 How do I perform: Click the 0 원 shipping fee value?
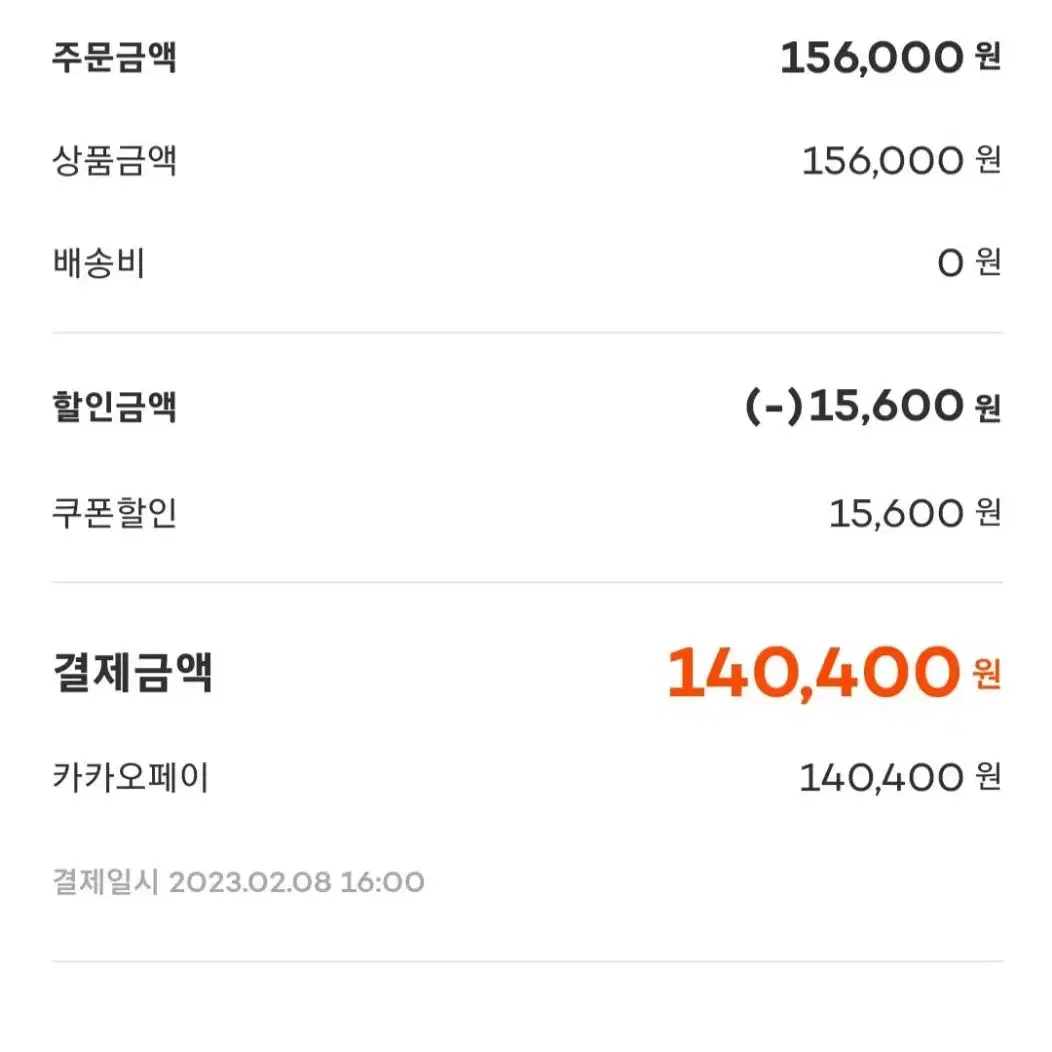coord(969,263)
